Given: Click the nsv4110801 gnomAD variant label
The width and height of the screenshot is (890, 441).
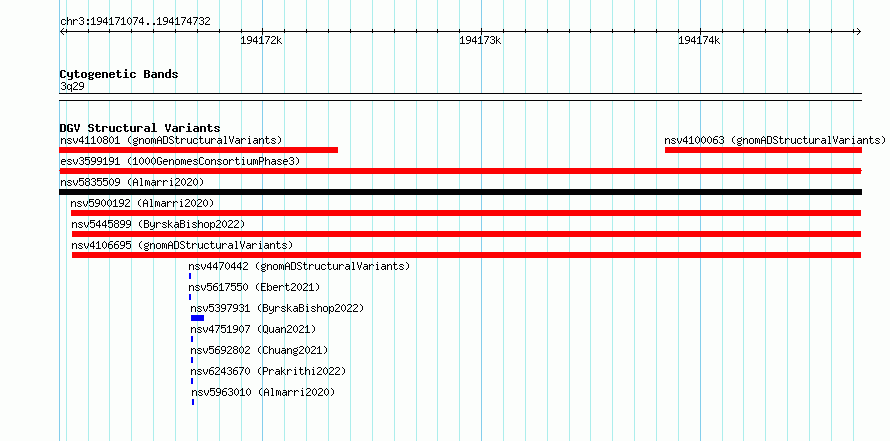Looking at the screenshot, I should [171, 140].
